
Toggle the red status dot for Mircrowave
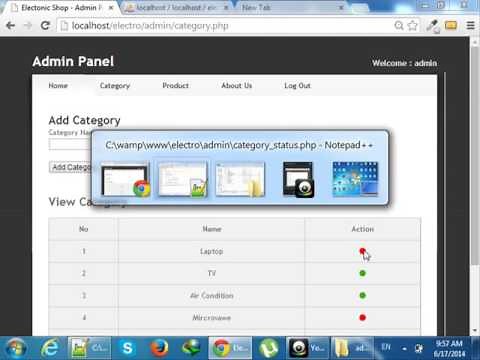[362, 317]
